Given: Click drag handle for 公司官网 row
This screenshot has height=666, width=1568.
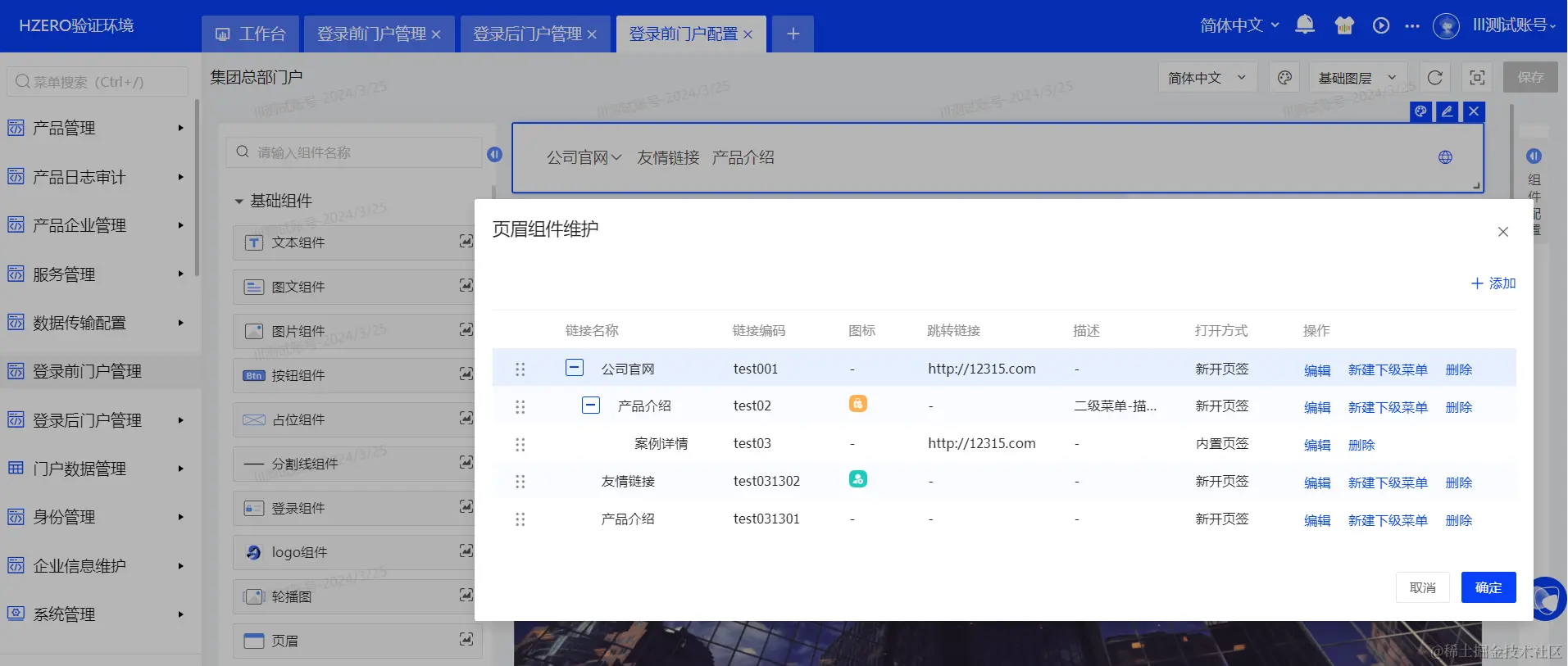Looking at the screenshot, I should (x=520, y=369).
